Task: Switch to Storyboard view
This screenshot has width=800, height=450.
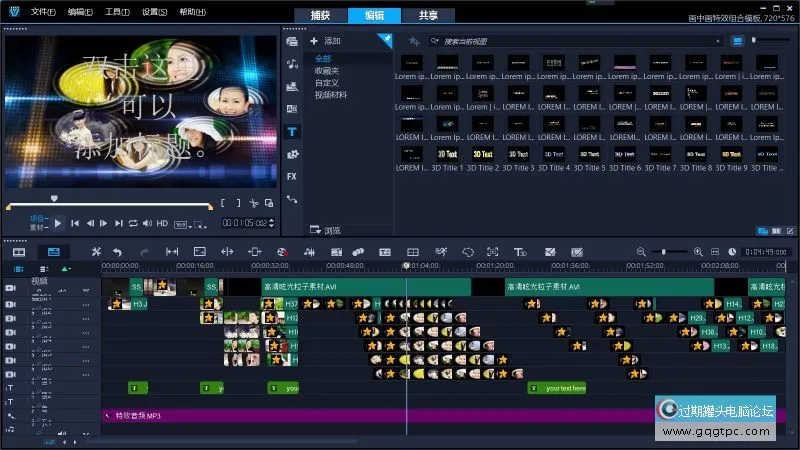Action: 18,252
